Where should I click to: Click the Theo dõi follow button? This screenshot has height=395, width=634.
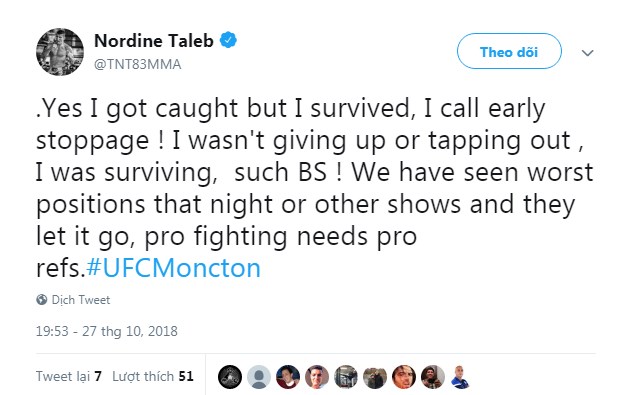pyautogui.click(x=509, y=51)
